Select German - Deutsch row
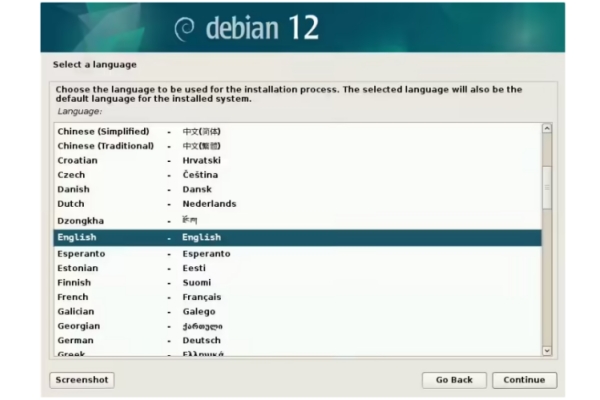This screenshot has width=600, height=400. pyautogui.click(x=298, y=341)
